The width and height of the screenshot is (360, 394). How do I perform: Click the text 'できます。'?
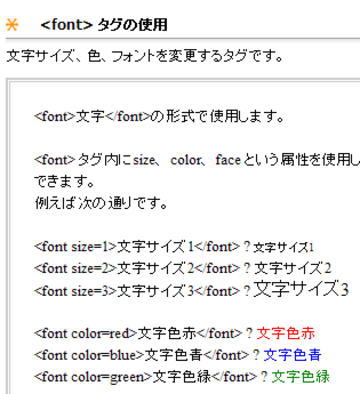pyautogui.click(x=64, y=181)
